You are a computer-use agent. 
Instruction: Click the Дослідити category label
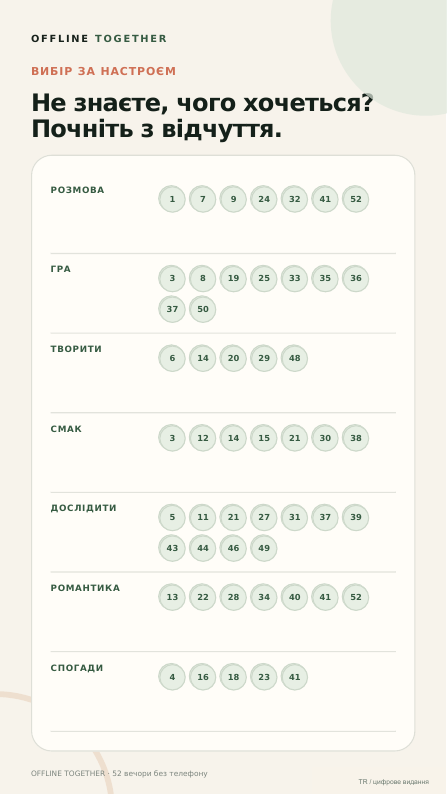(x=84, y=508)
